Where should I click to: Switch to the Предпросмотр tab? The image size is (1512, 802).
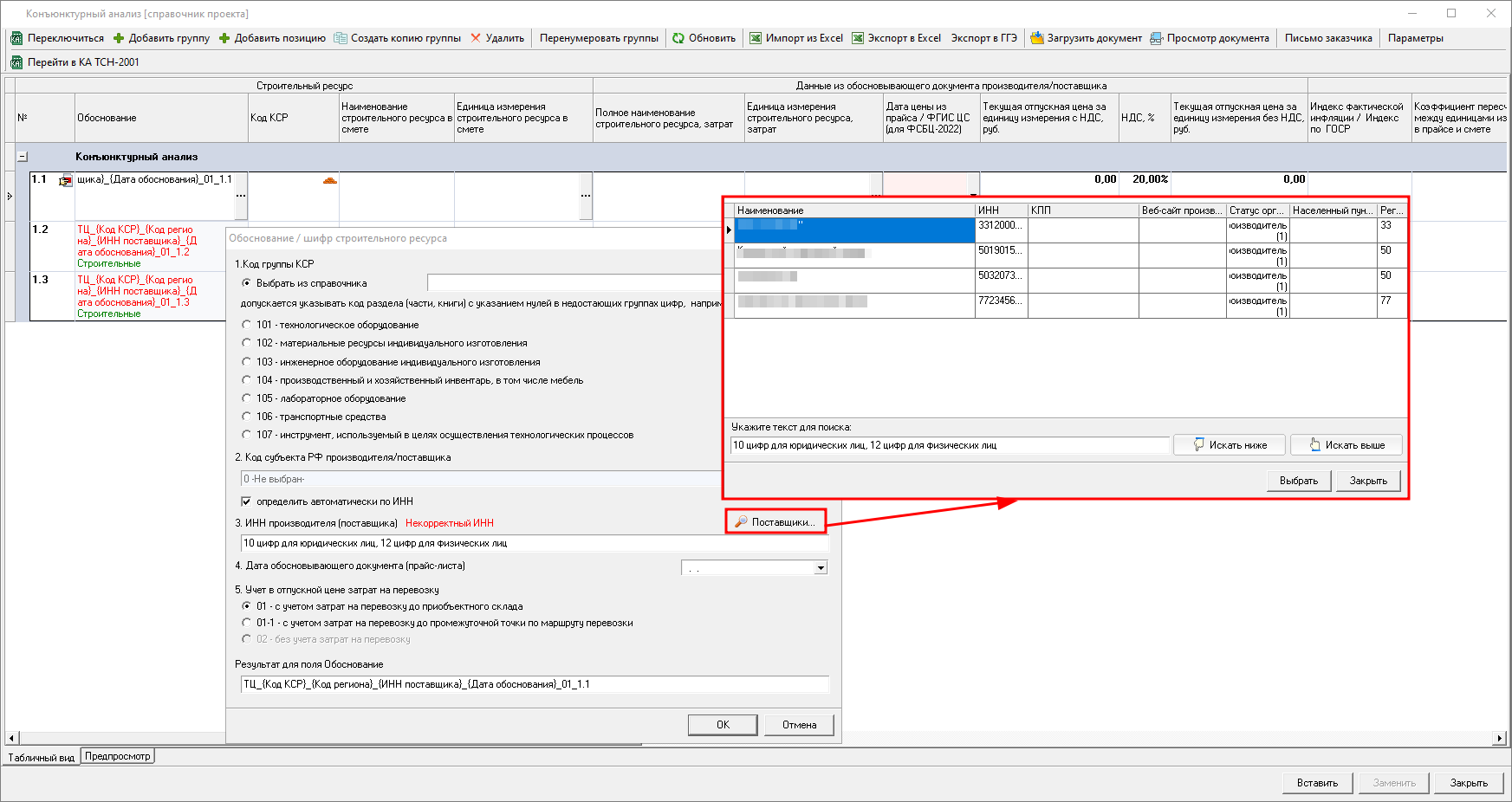click(x=118, y=756)
